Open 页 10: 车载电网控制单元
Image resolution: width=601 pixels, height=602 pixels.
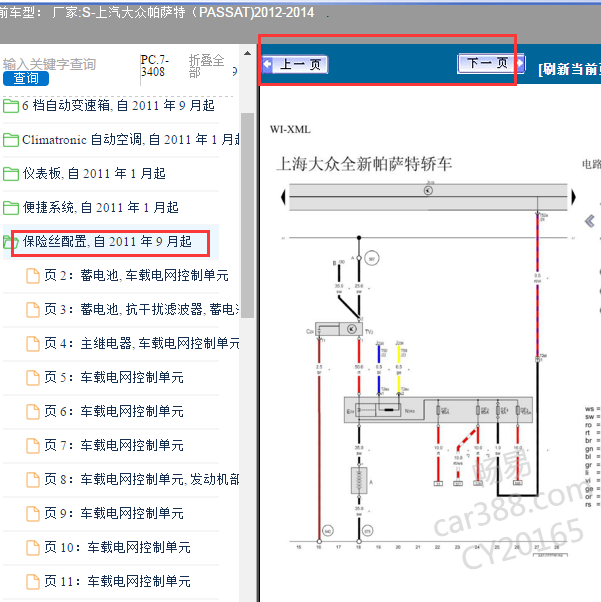click(117, 547)
